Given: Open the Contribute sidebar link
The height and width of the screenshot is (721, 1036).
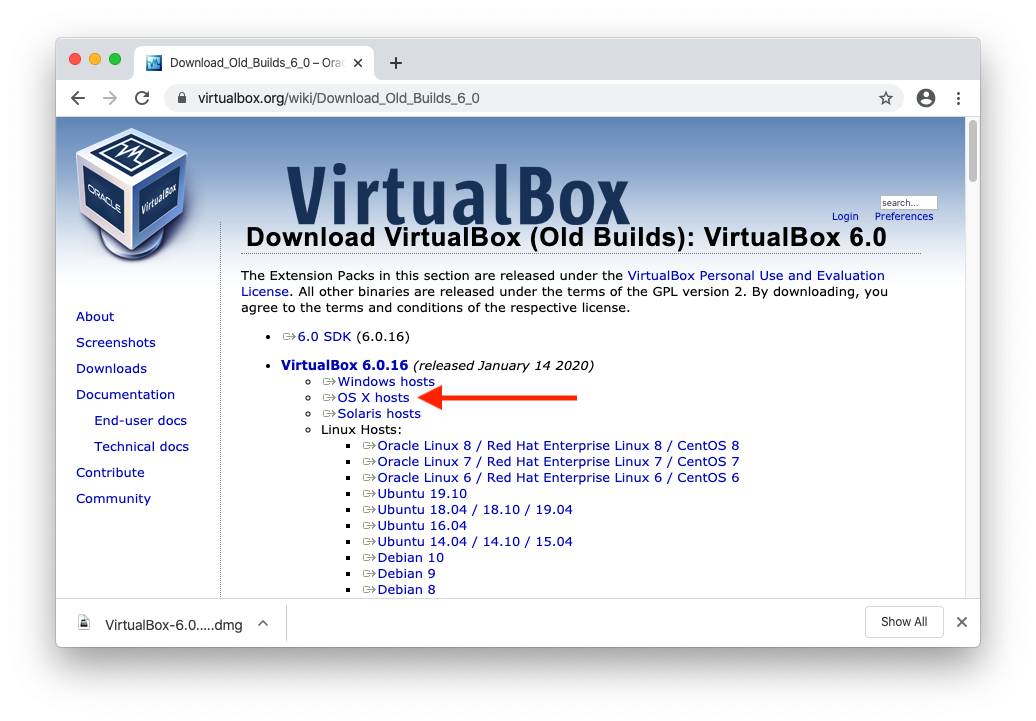Looking at the screenshot, I should pyautogui.click(x=110, y=473).
